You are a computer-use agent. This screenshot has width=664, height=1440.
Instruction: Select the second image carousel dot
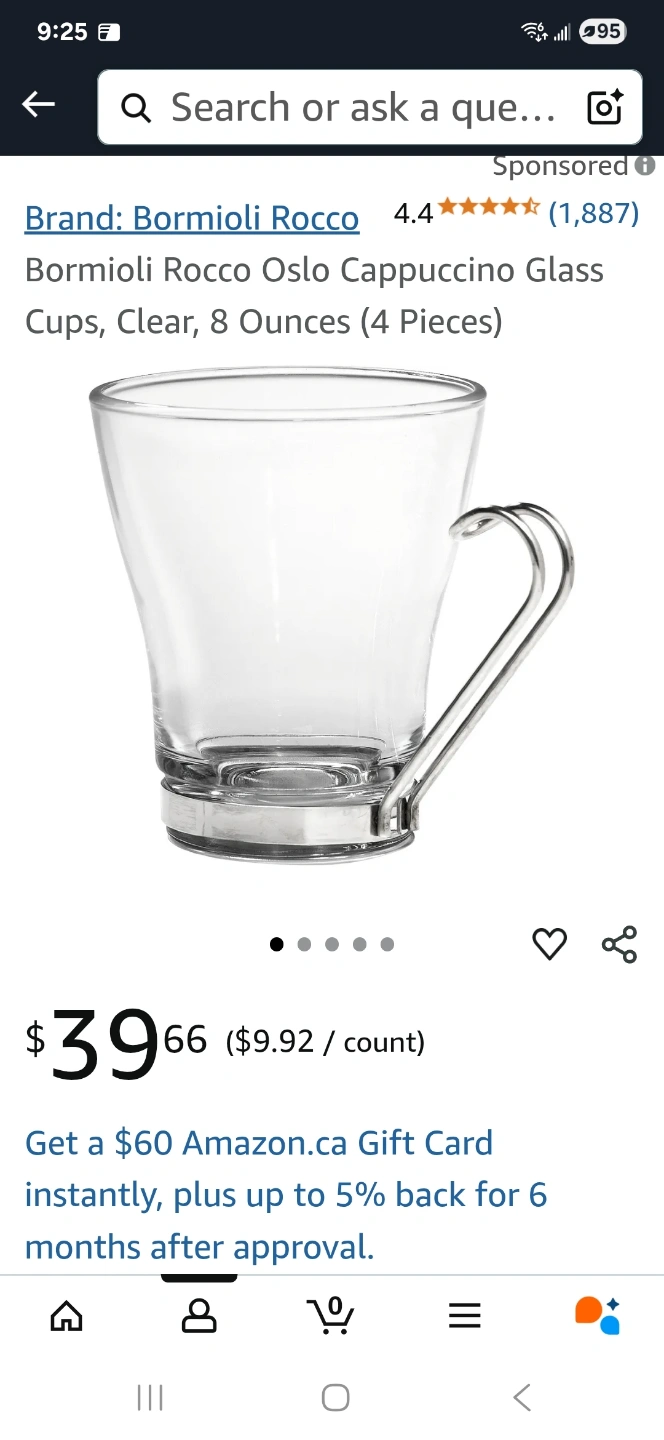(x=305, y=944)
